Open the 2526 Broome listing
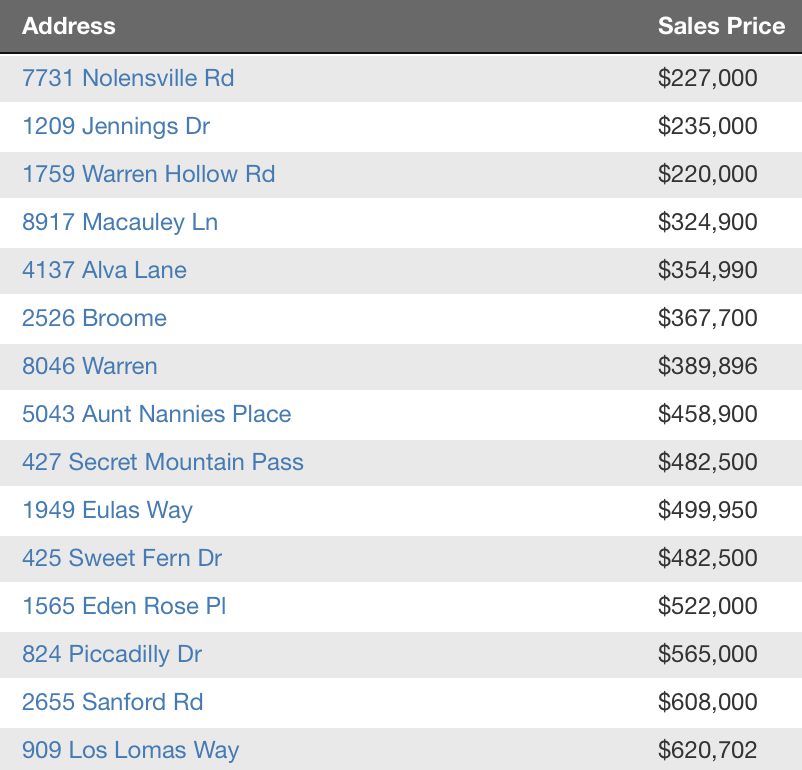Screen dimensions: 802x770 (x=95, y=318)
